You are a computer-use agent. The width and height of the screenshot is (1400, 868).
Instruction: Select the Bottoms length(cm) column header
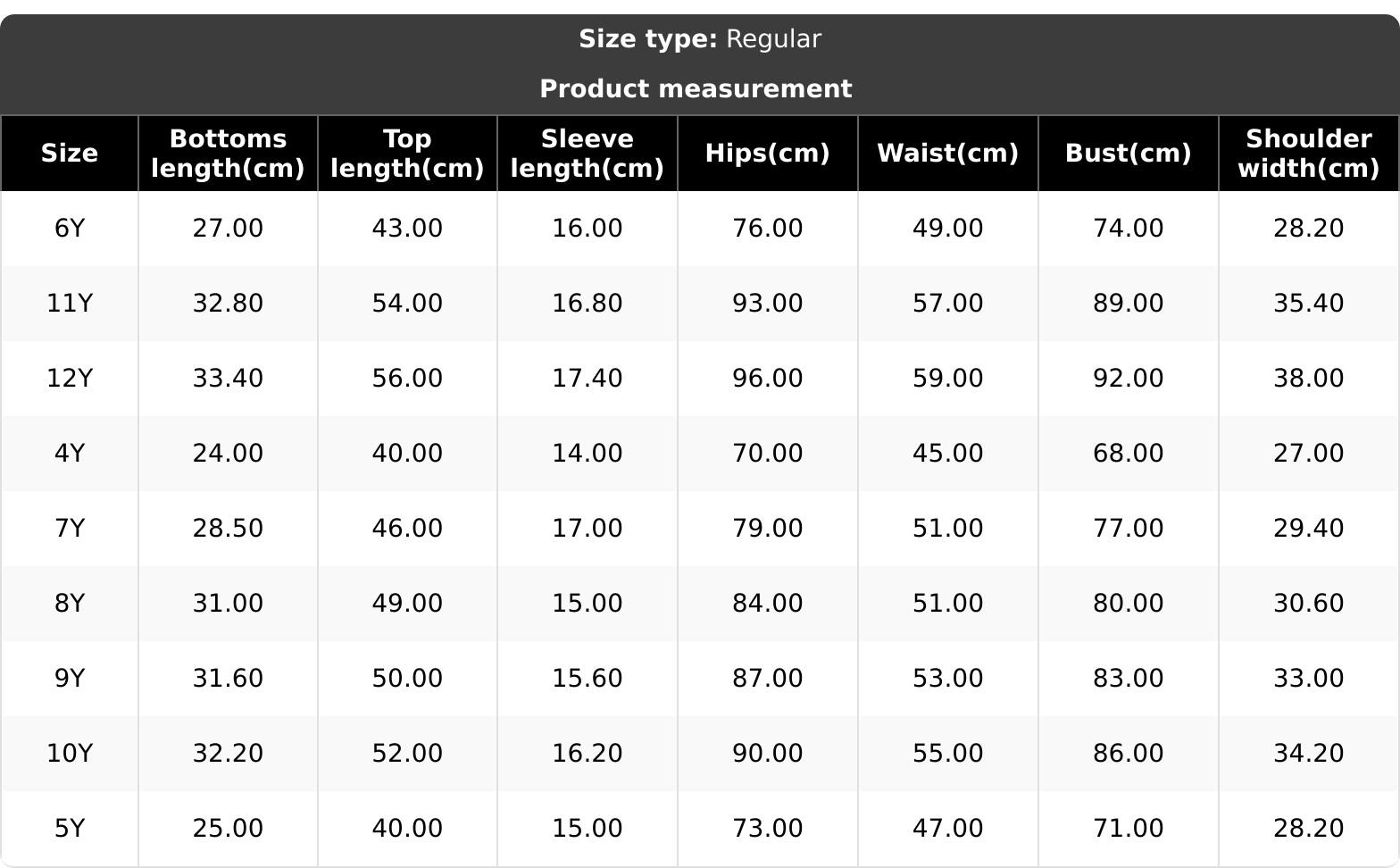point(228,154)
